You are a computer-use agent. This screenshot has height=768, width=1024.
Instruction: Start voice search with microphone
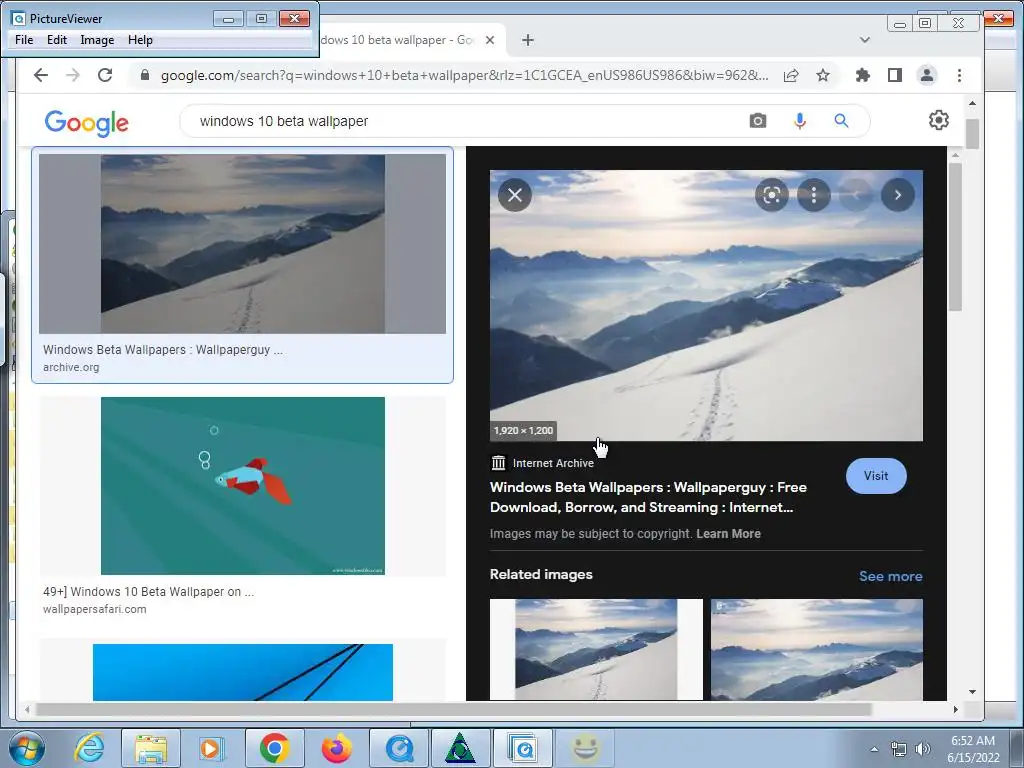point(799,121)
